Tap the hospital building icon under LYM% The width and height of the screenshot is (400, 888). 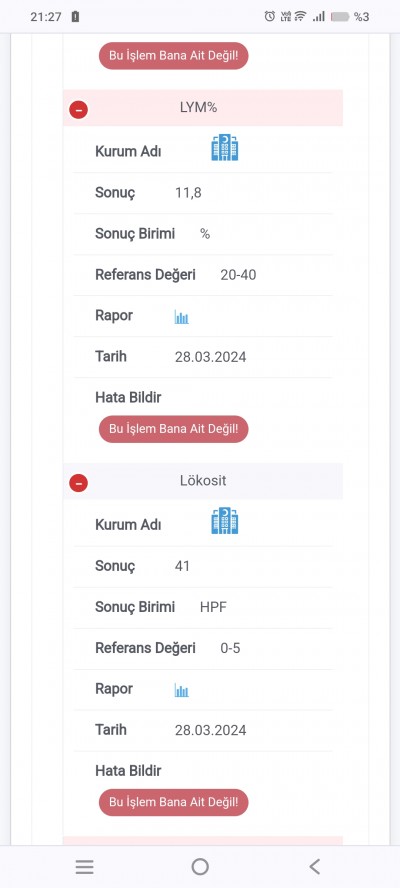[x=225, y=148]
